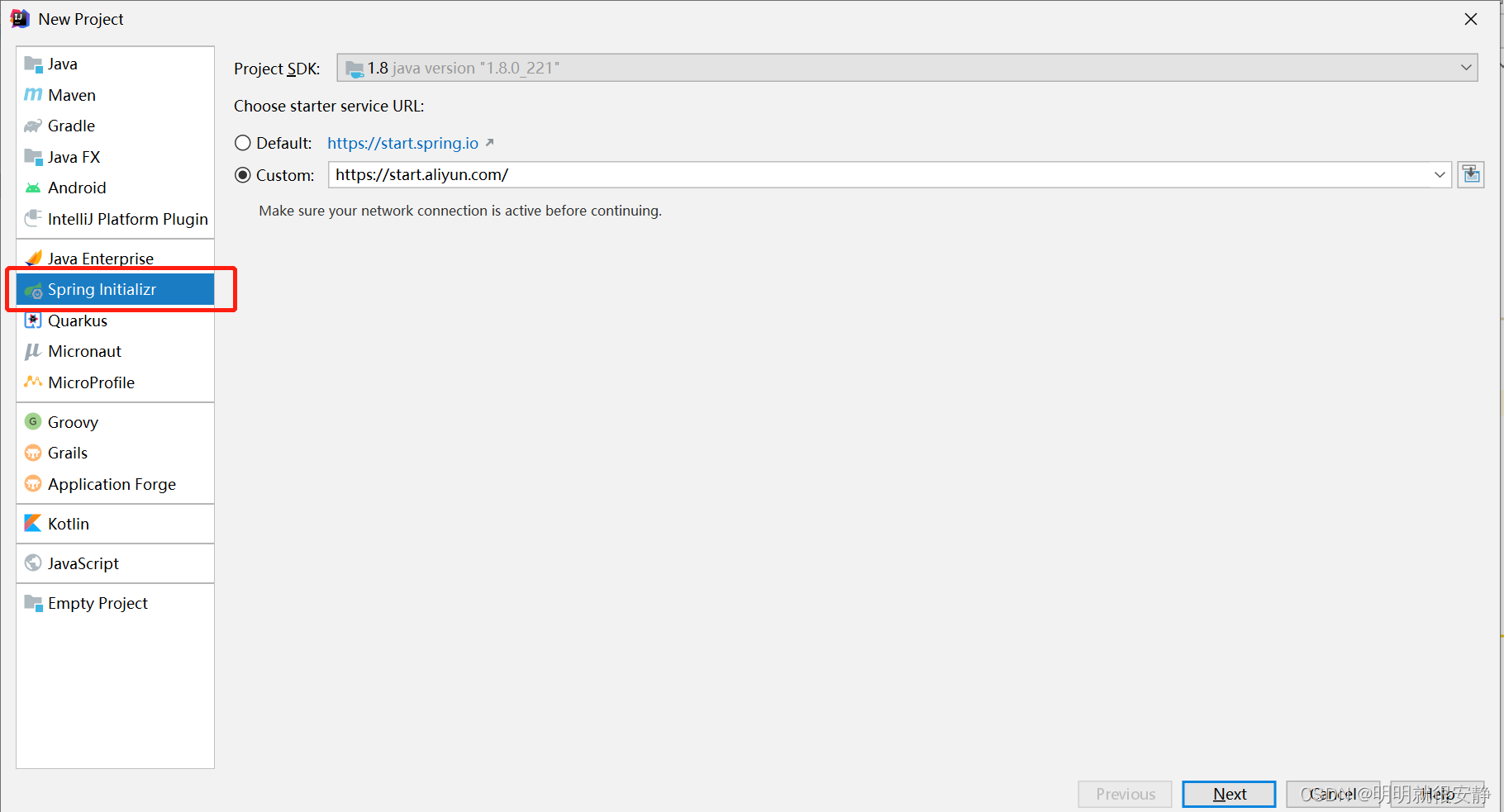
Task: Select the Empty Project folder icon
Action: (x=33, y=602)
